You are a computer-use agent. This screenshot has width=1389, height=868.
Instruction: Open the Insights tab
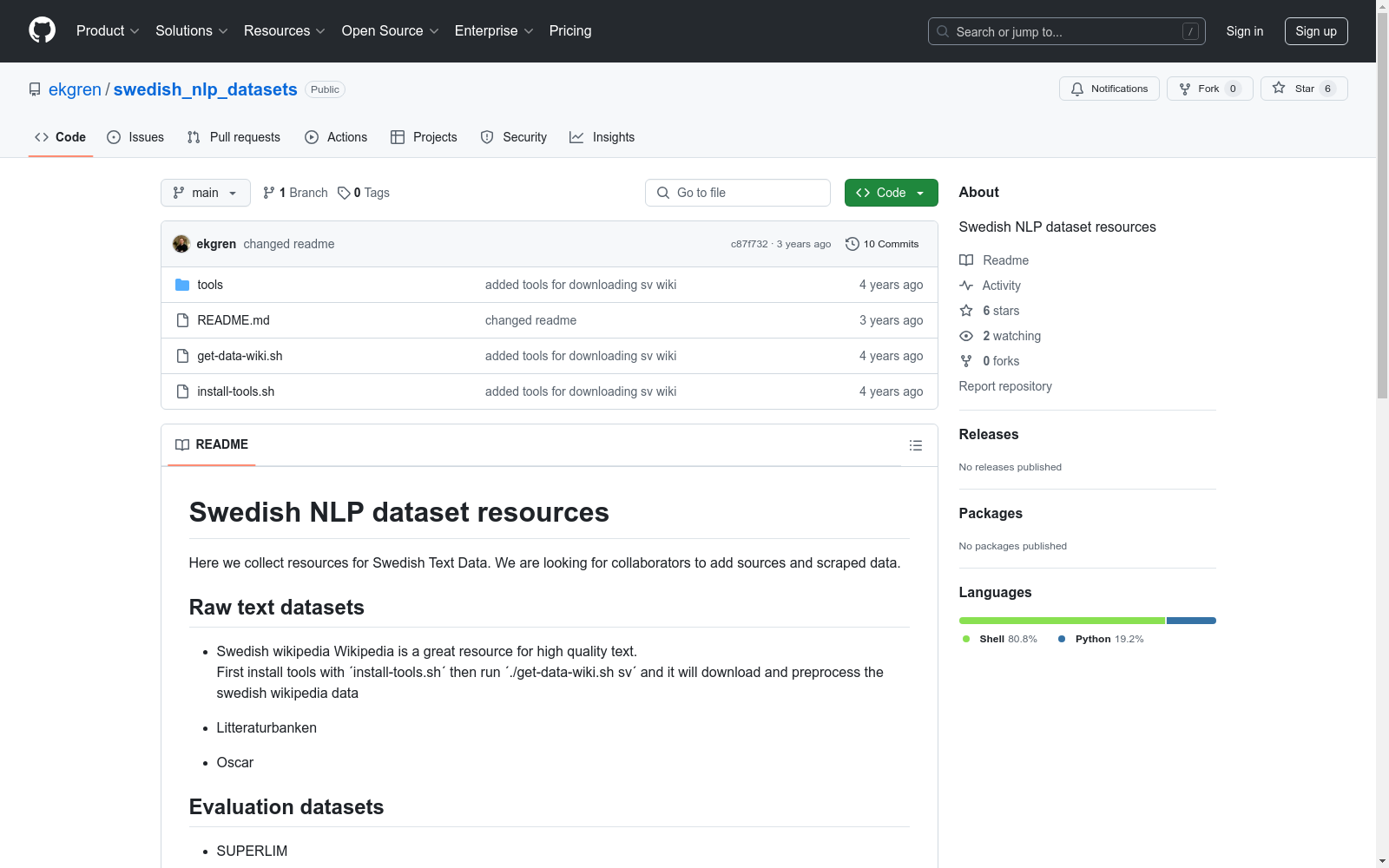(x=602, y=137)
